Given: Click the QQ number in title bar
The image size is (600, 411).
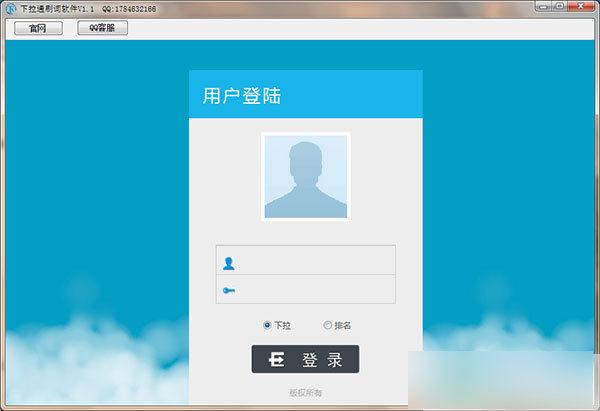Looking at the screenshot, I should (129, 8).
